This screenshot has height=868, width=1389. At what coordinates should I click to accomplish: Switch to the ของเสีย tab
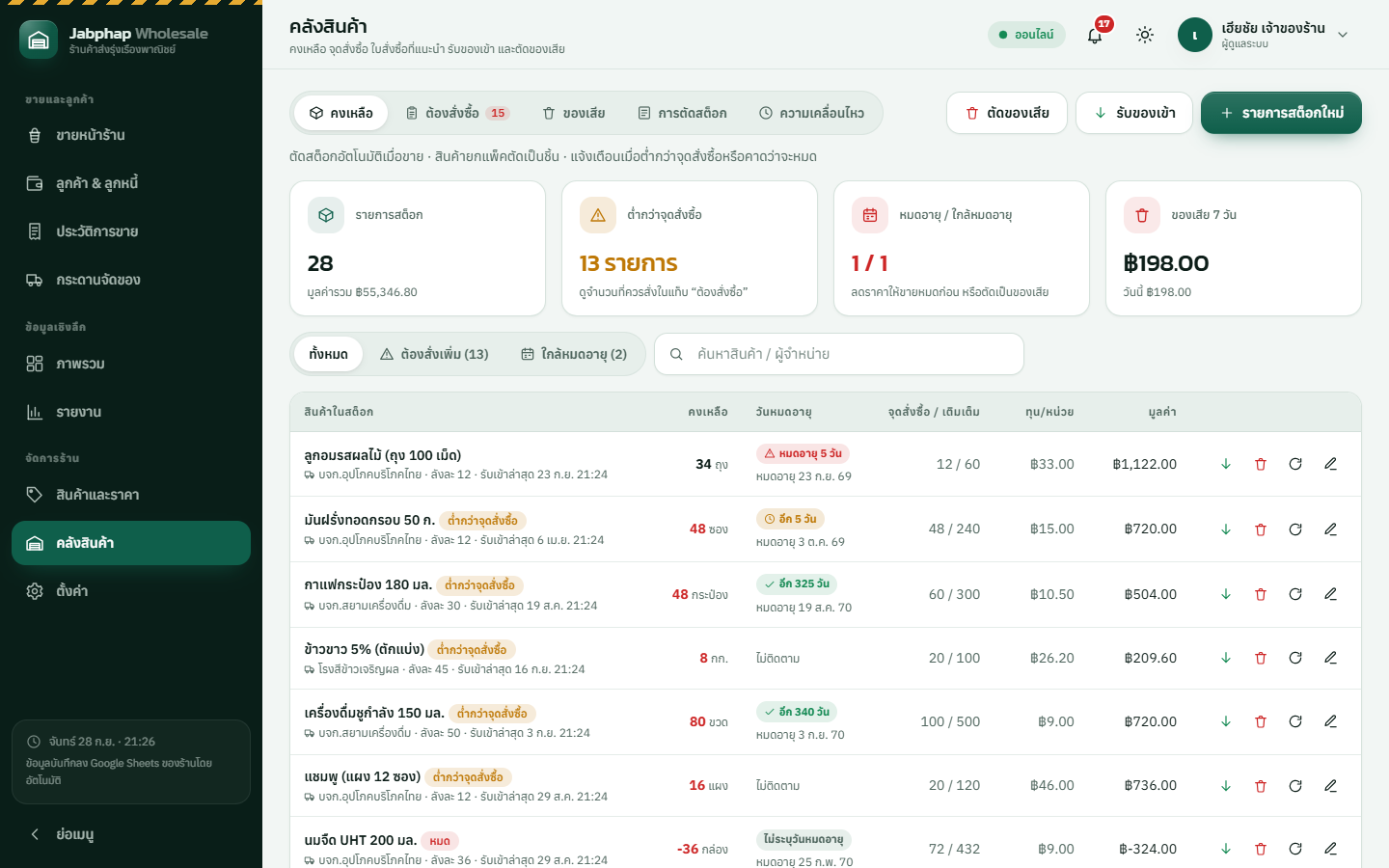tap(574, 113)
